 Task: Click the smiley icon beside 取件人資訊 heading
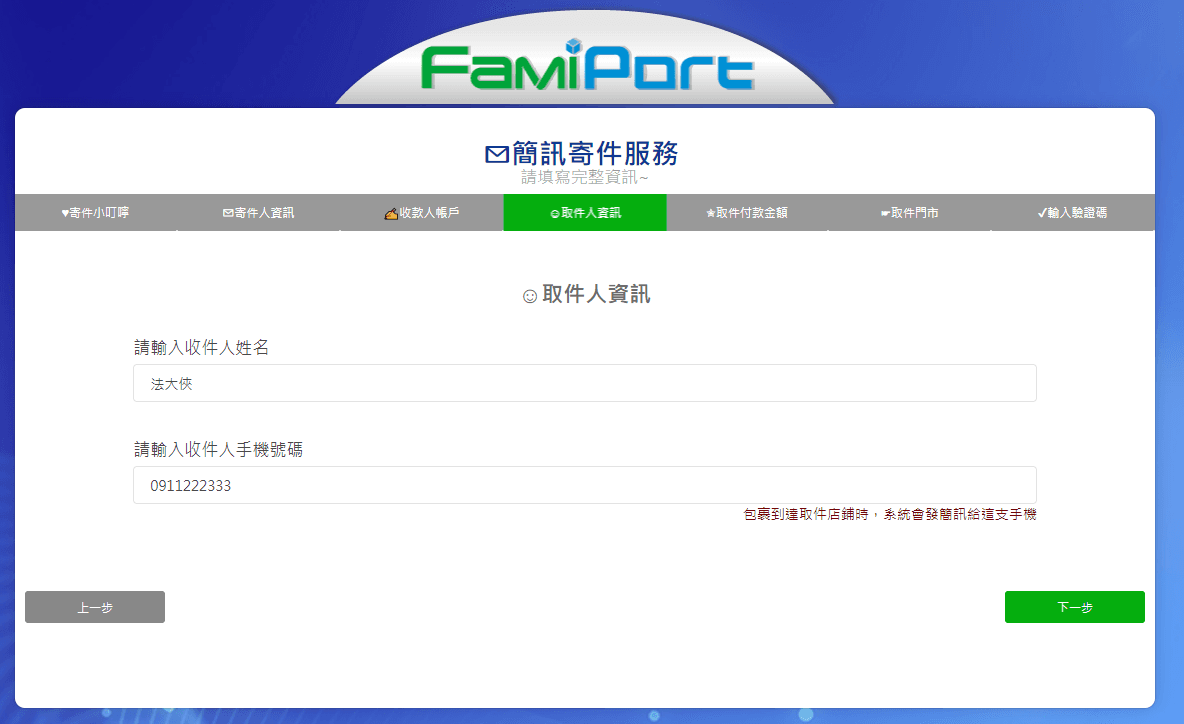(x=530, y=296)
